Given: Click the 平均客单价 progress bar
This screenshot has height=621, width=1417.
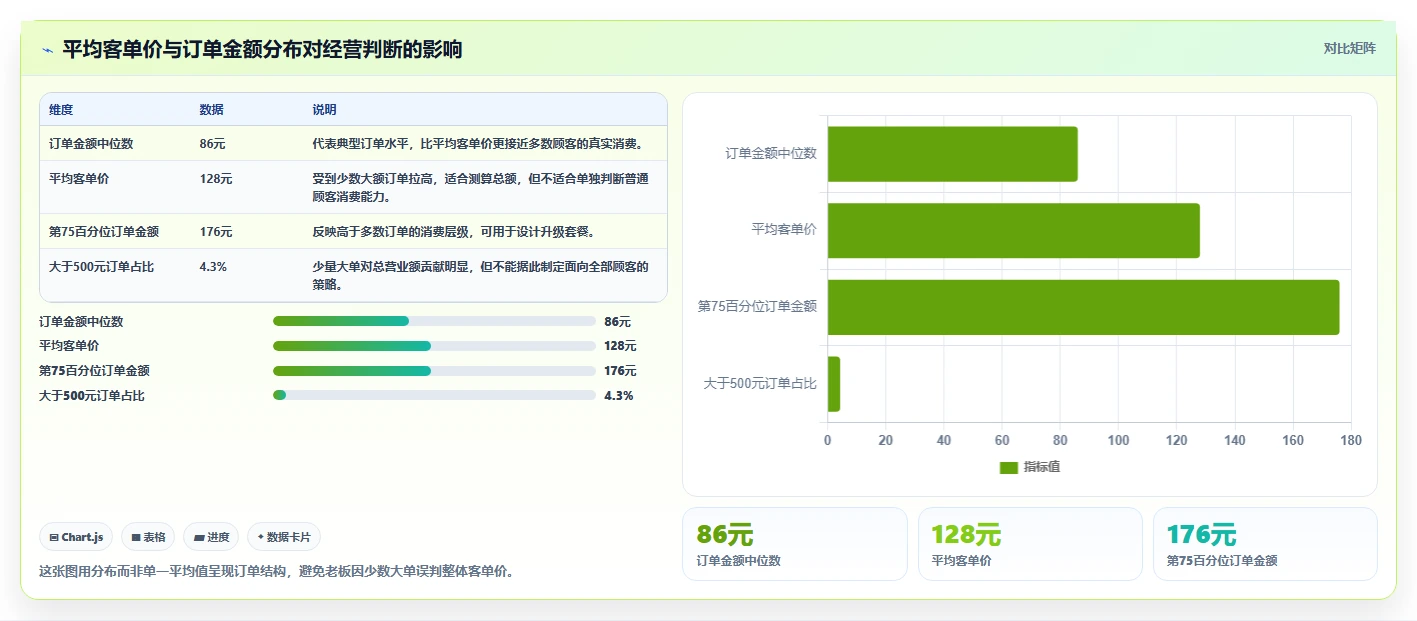Looking at the screenshot, I should pyautogui.click(x=434, y=346).
